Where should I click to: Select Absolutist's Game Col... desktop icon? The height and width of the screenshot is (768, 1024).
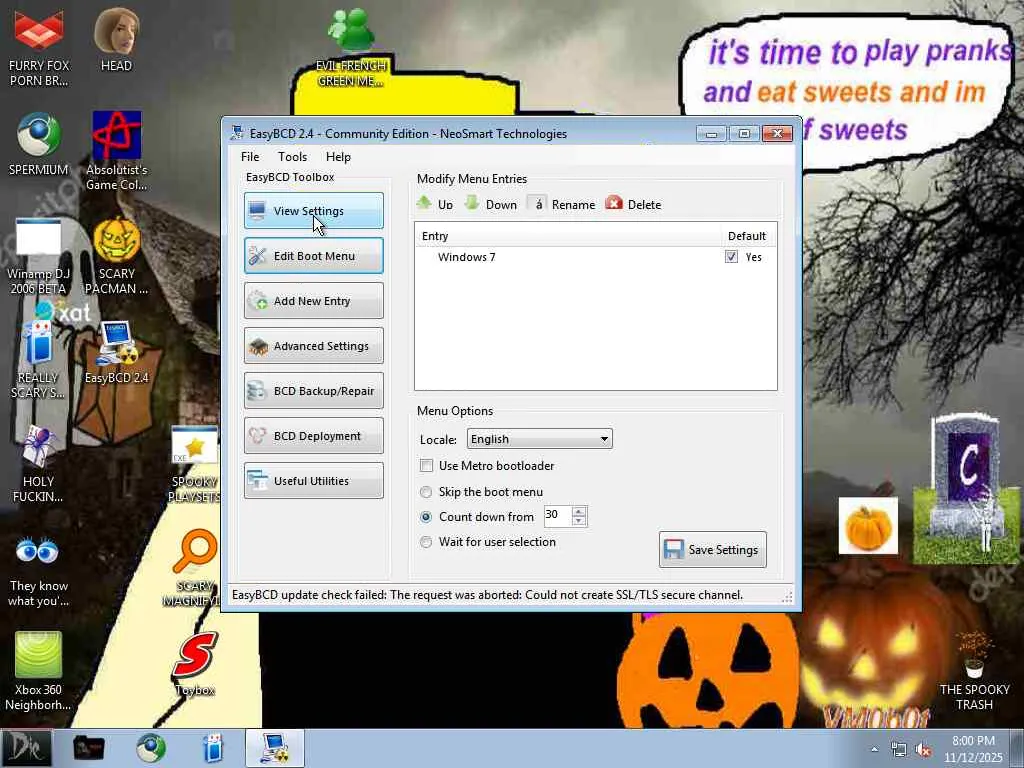(x=116, y=152)
